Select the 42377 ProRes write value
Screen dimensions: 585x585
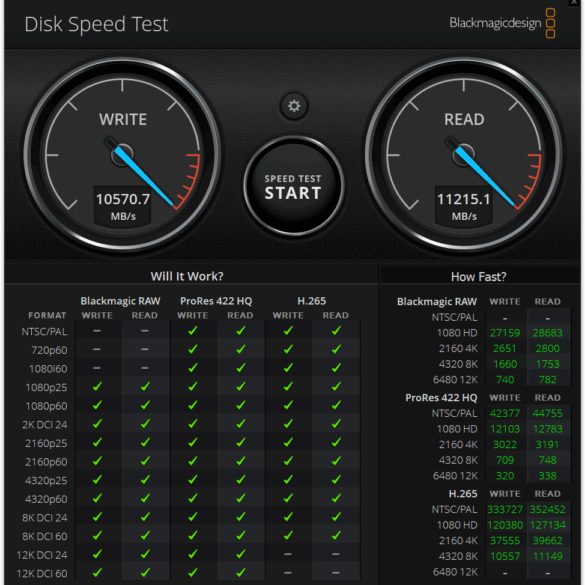505,413
